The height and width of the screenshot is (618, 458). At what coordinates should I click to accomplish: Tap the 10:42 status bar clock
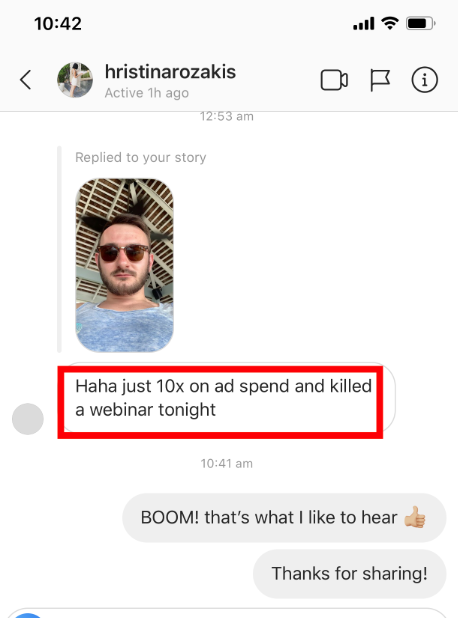(x=58, y=24)
